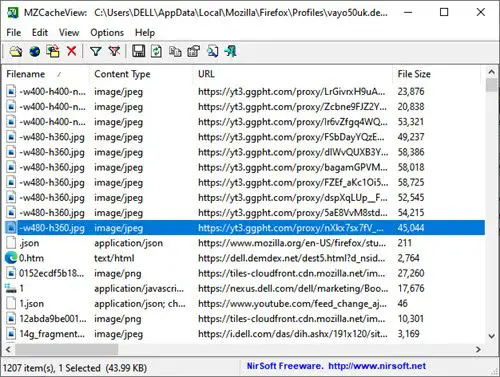The width and height of the screenshot is (500, 377).
Task: Open the Options menu
Action: click(x=107, y=33)
